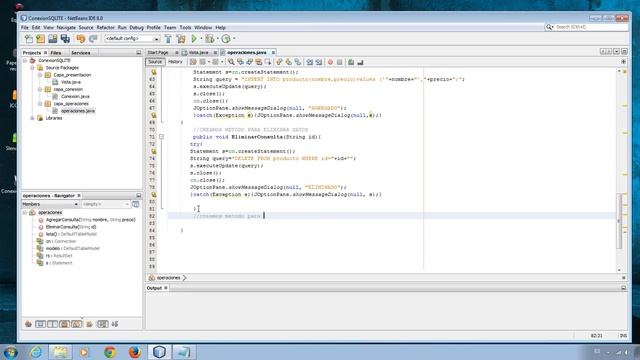Click the New File toolbar icon
Image resolution: width=640 pixels, height=360 pixels.
pyautogui.click(x=29, y=39)
